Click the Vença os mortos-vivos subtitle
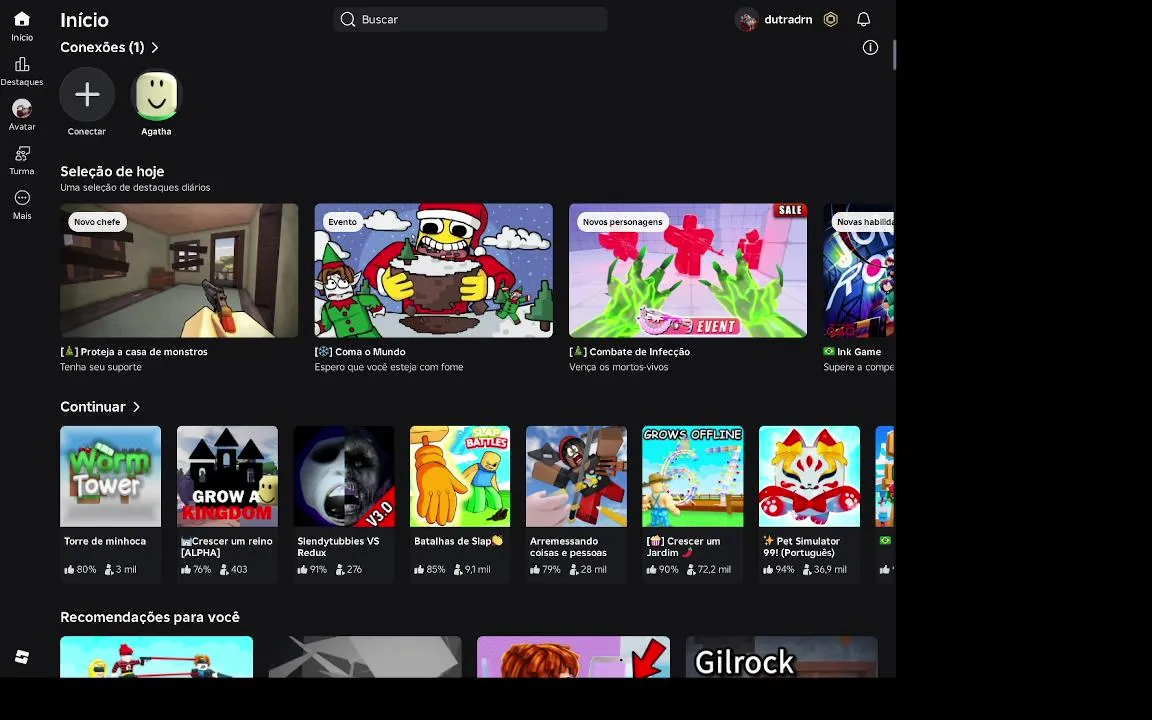 (x=619, y=367)
